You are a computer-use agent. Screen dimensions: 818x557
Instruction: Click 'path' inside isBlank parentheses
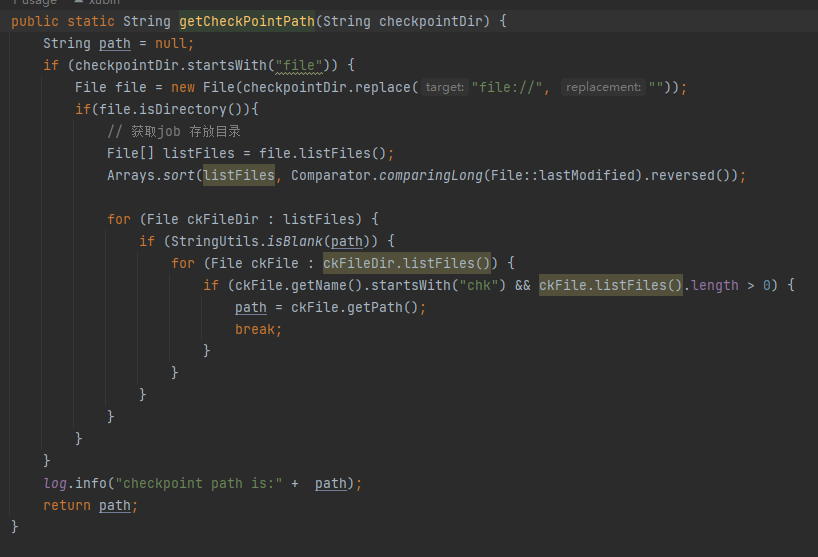tap(347, 241)
